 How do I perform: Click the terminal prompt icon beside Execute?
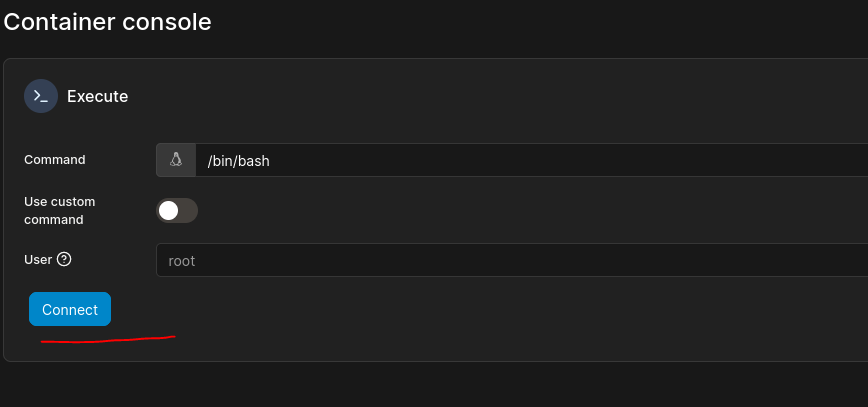(x=41, y=96)
